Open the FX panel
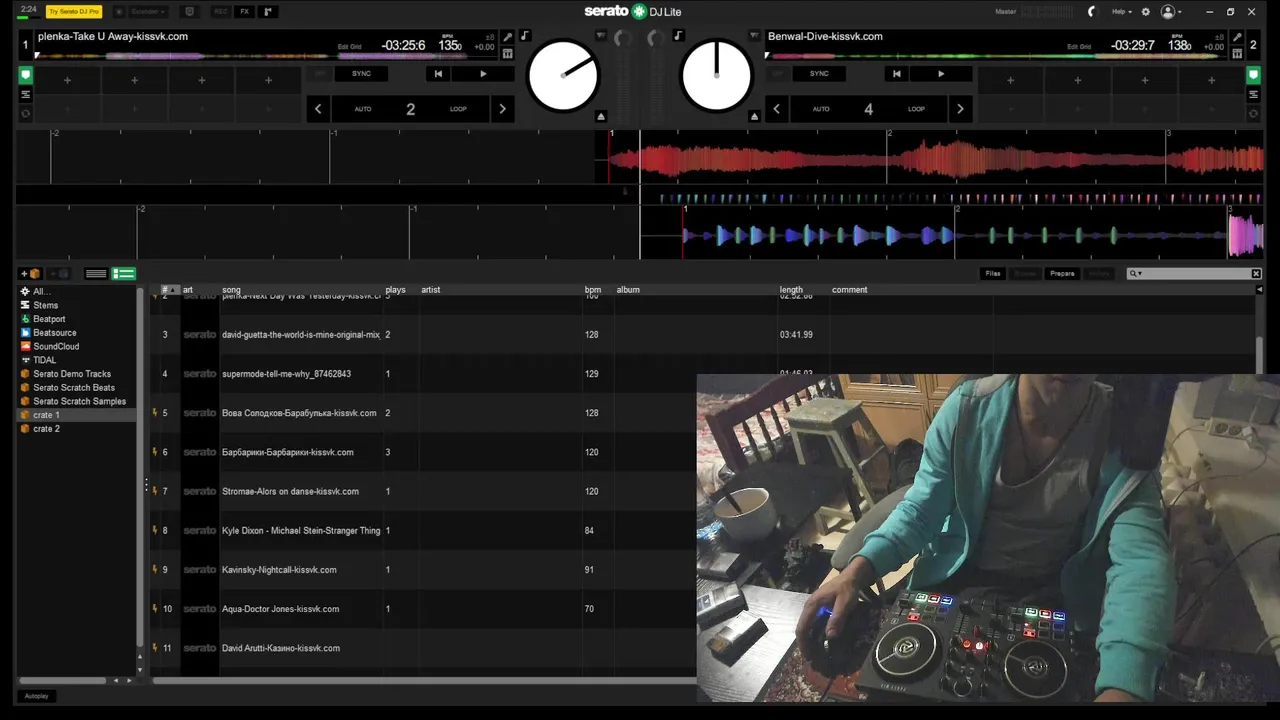Viewport: 1280px width, 720px height. pos(244,12)
